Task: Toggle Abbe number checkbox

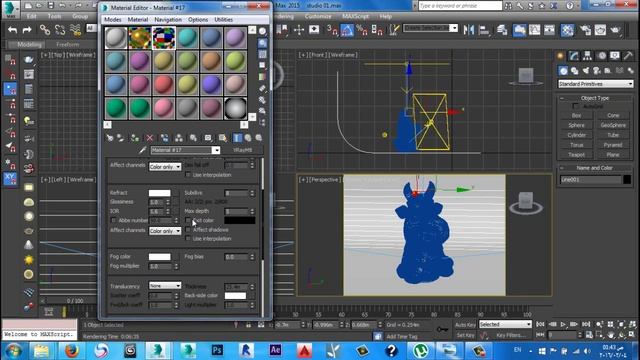Action: [x=113, y=220]
